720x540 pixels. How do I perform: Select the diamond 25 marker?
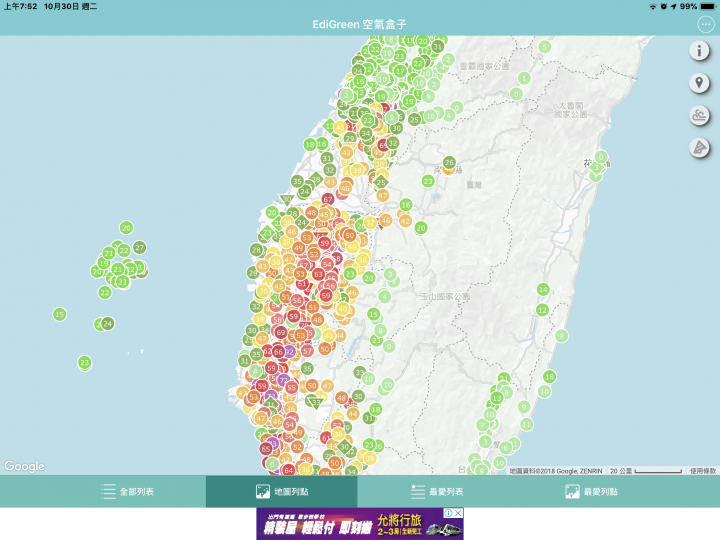pyautogui.click(x=381, y=182)
